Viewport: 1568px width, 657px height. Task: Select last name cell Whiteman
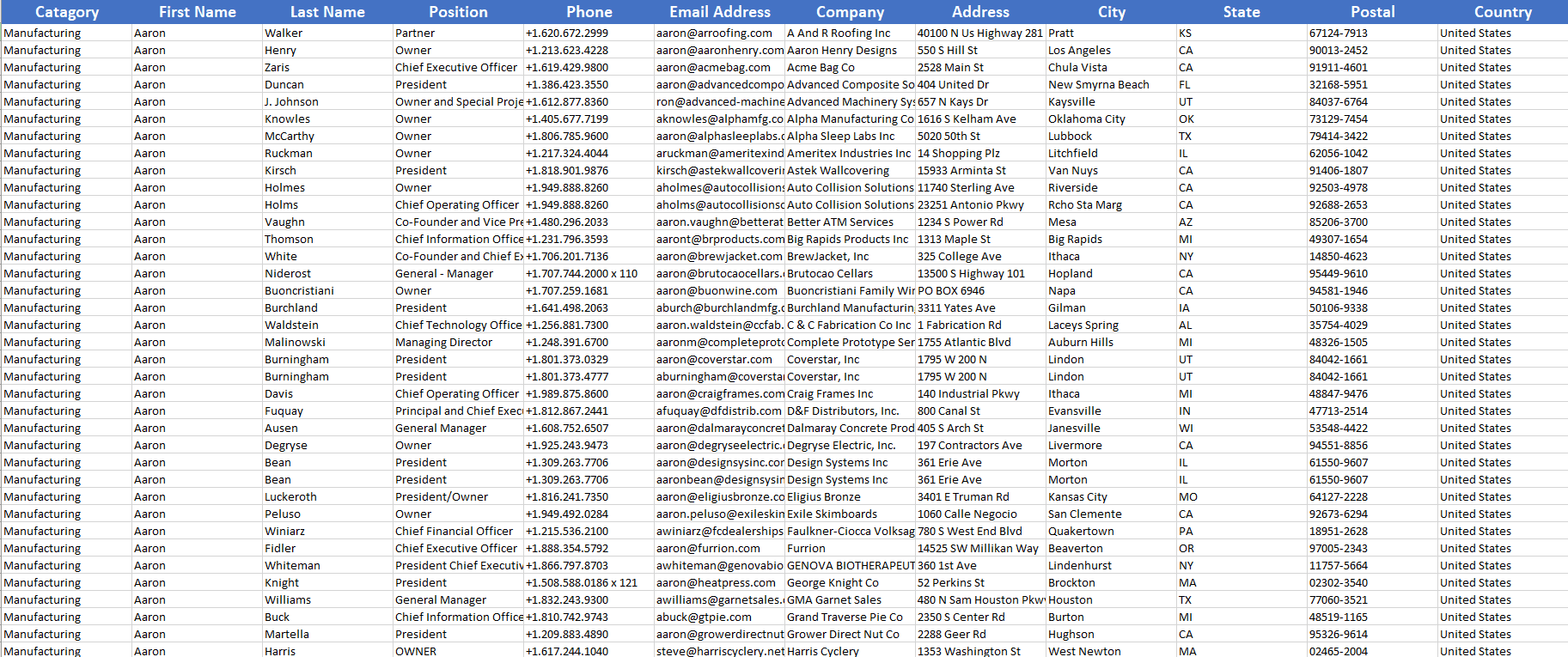[x=327, y=565]
